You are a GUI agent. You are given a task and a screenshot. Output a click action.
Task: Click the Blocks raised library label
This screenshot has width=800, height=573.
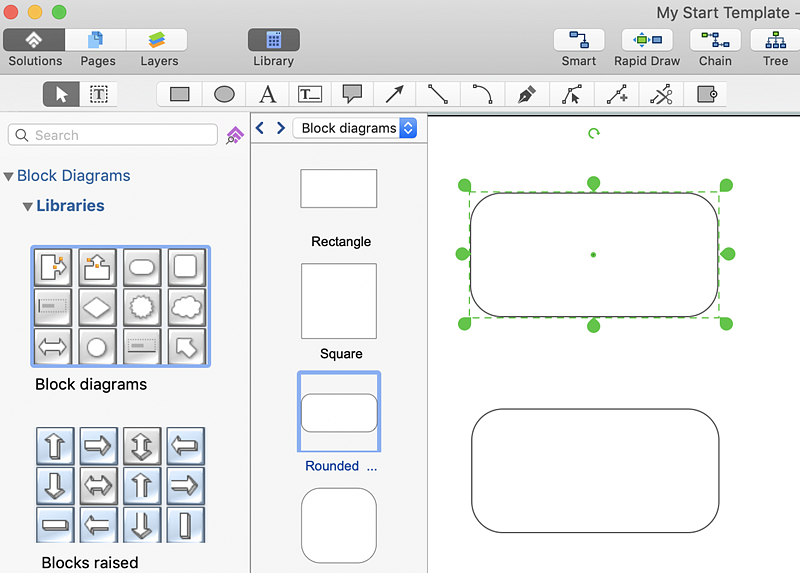(90, 562)
